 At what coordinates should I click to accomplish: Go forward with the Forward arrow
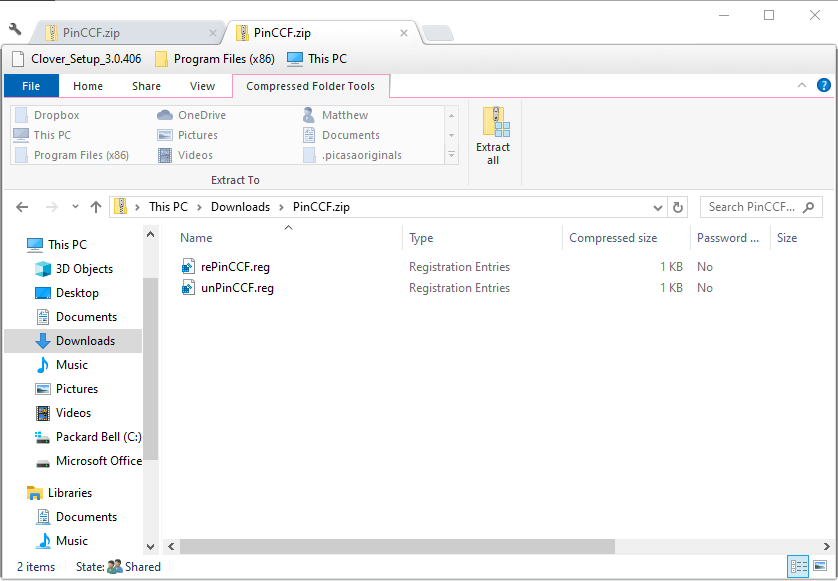[51, 207]
